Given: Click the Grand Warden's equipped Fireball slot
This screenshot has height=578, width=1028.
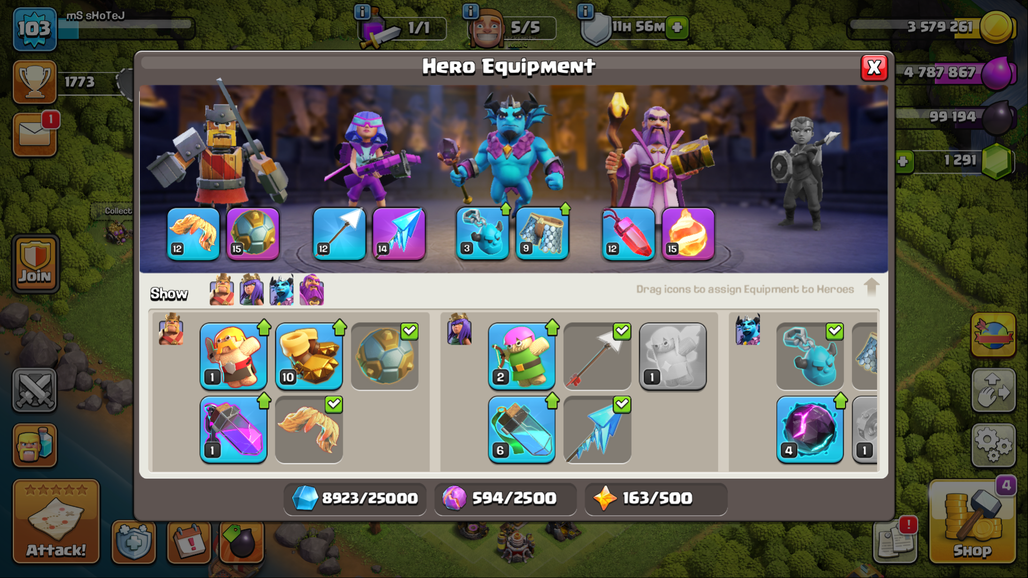Looking at the screenshot, I should [688, 234].
